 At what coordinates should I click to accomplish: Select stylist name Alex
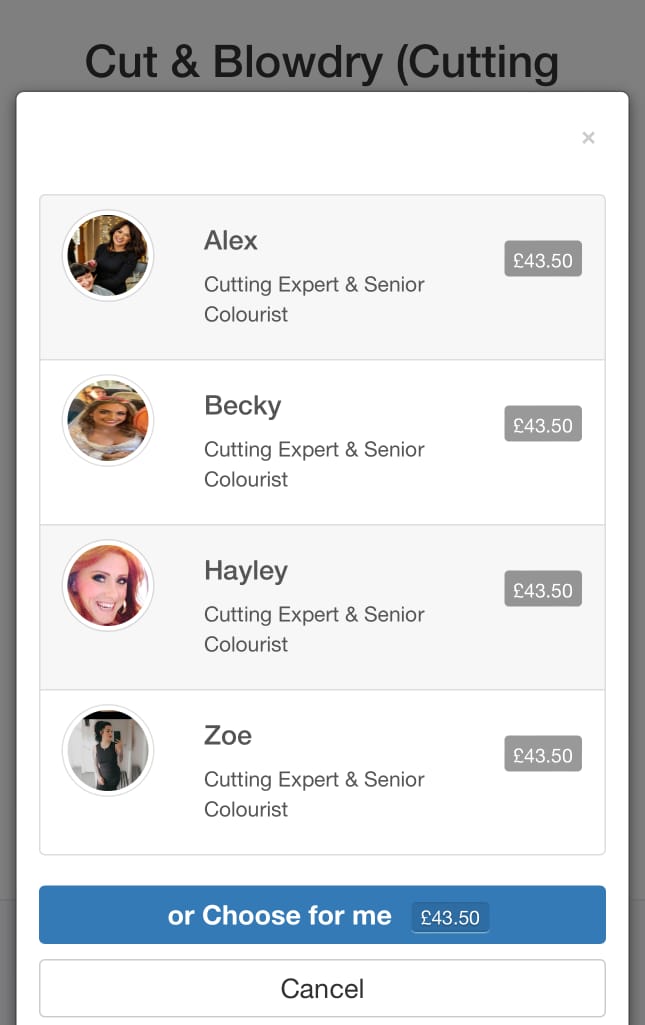click(x=231, y=241)
